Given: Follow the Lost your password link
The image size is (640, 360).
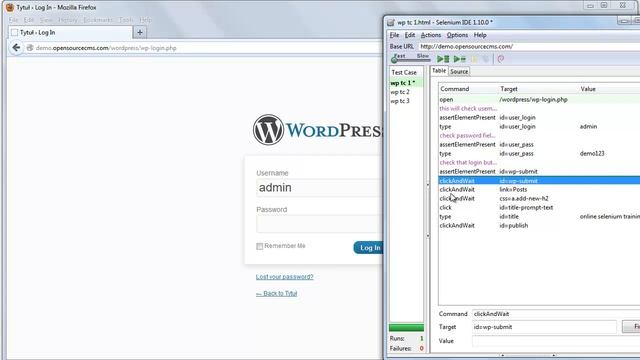Looking at the screenshot, I should coord(284,277).
